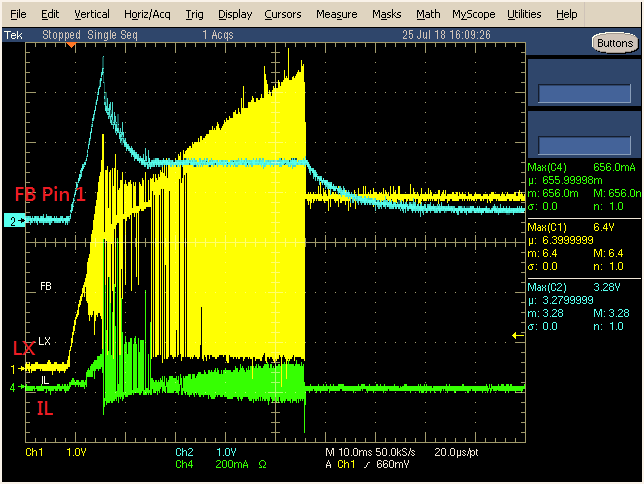The image size is (644, 490).
Task: Open the Math menu
Action: [x=428, y=14]
